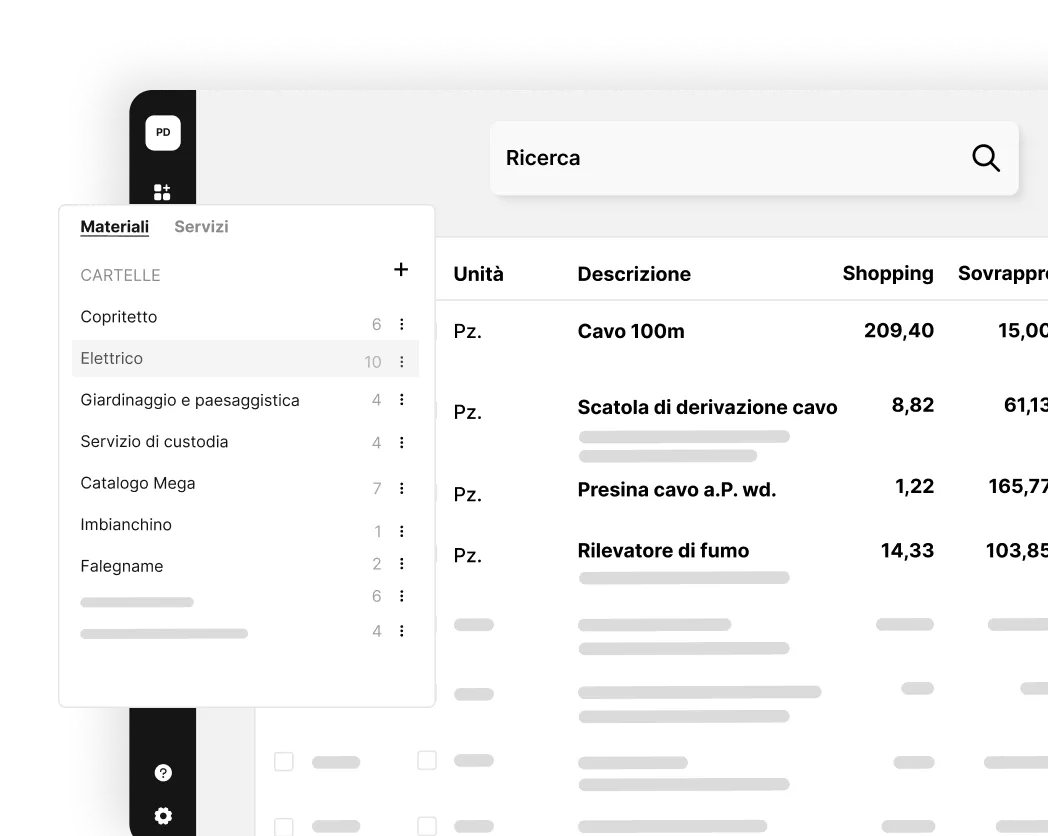Image resolution: width=1048 pixels, height=836 pixels.
Task: Click the Shopping column header
Action: coord(888,273)
